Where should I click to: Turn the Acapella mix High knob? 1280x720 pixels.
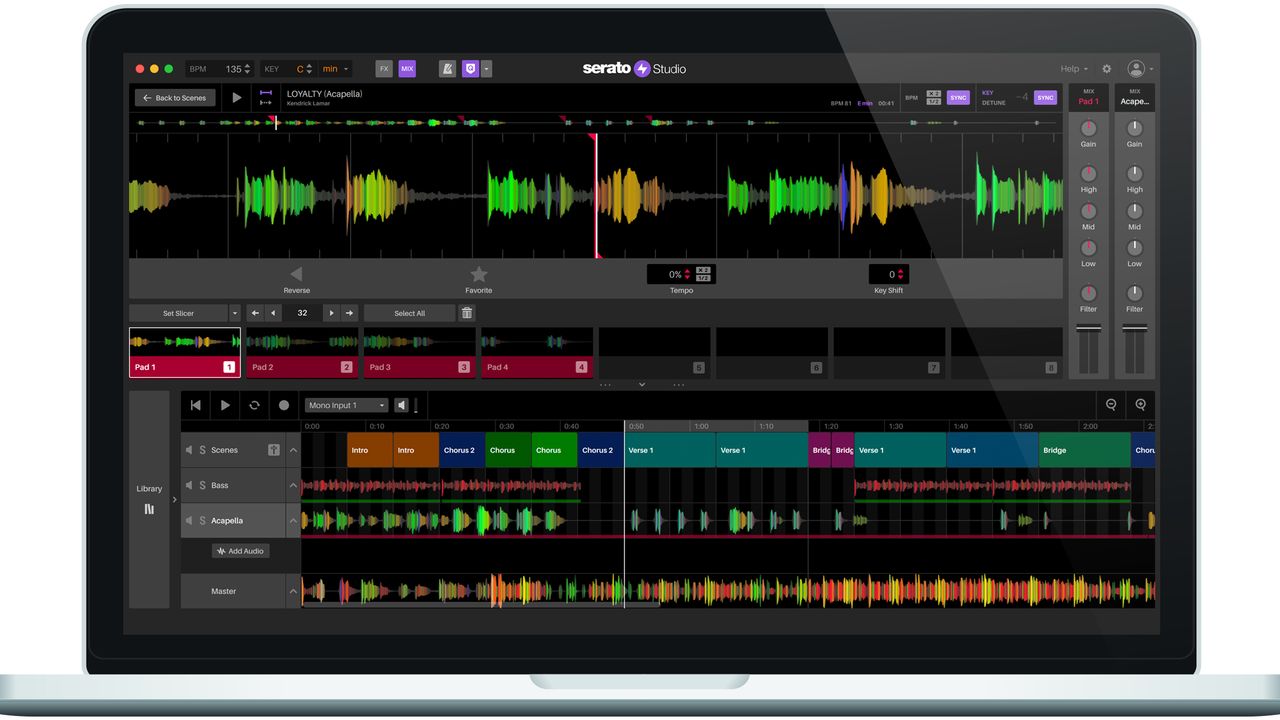click(1134, 174)
